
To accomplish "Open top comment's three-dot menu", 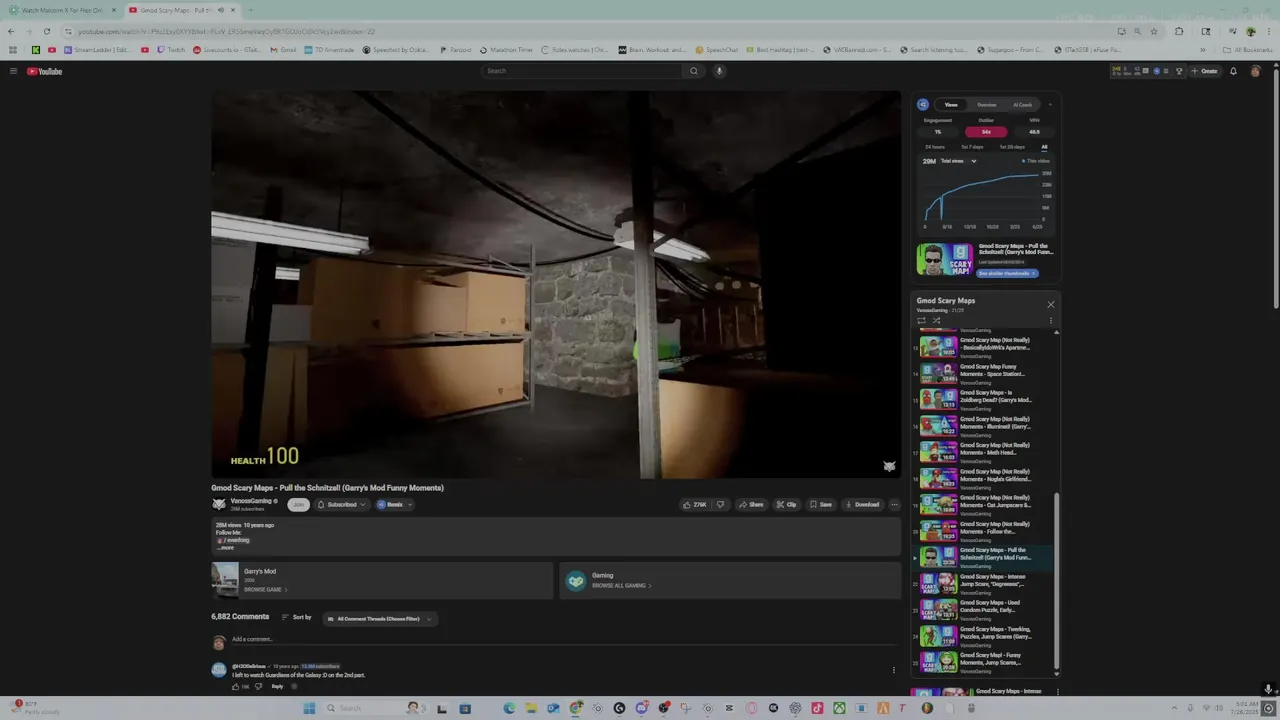I will coord(894,670).
